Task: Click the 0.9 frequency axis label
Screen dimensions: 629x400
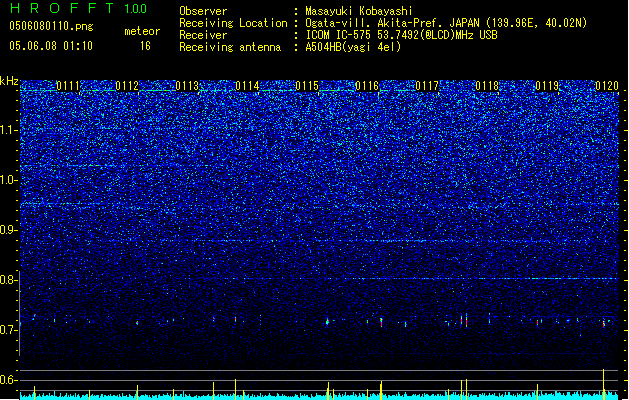Action: tap(8, 230)
